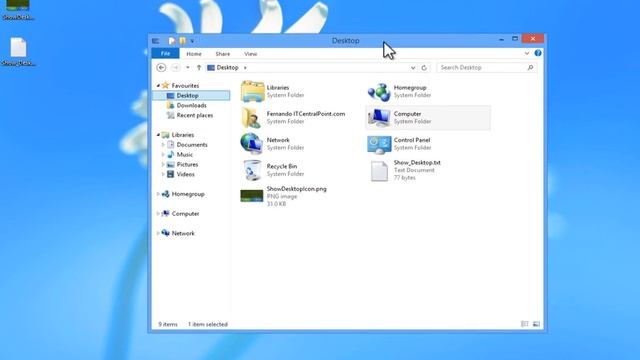Image resolution: width=640 pixels, height=360 pixels.
Task: Expand the ribbon with the chevron
Action: [x=527, y=53]
